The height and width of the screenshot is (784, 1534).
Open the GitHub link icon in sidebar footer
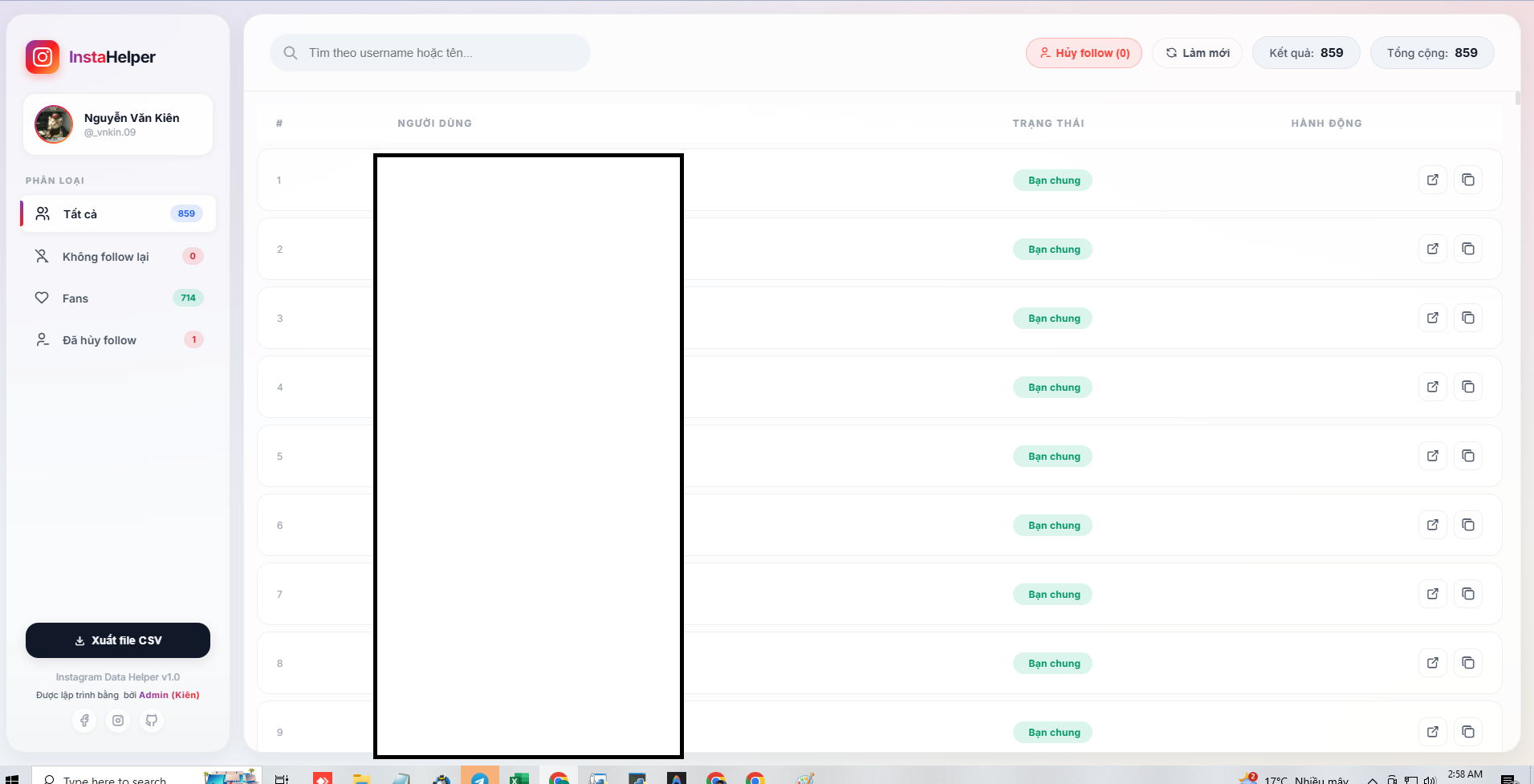coord(152,721)
